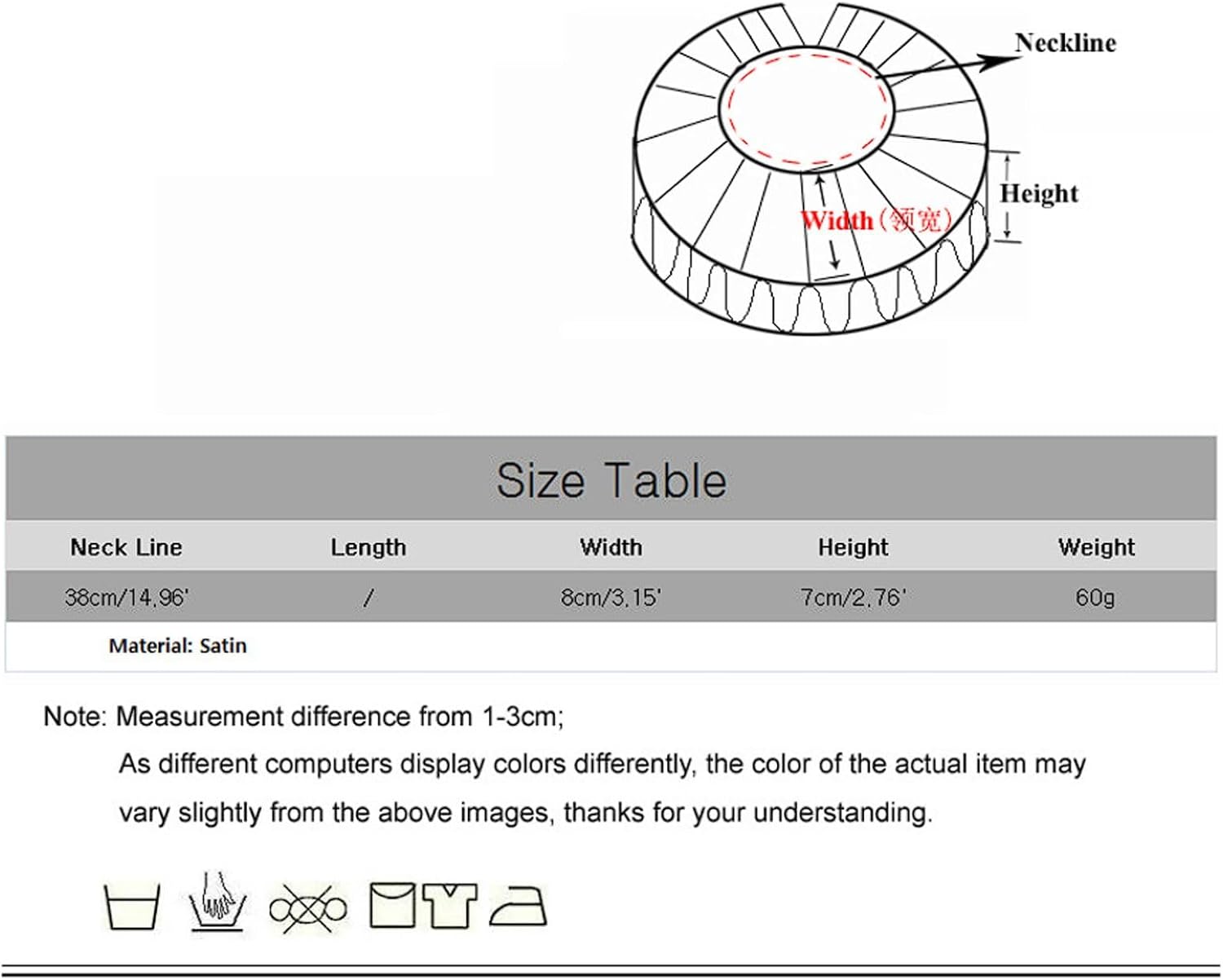Click the red Width label in diagram
Viewport: 1223px width, 980px height.
[837, 220]
